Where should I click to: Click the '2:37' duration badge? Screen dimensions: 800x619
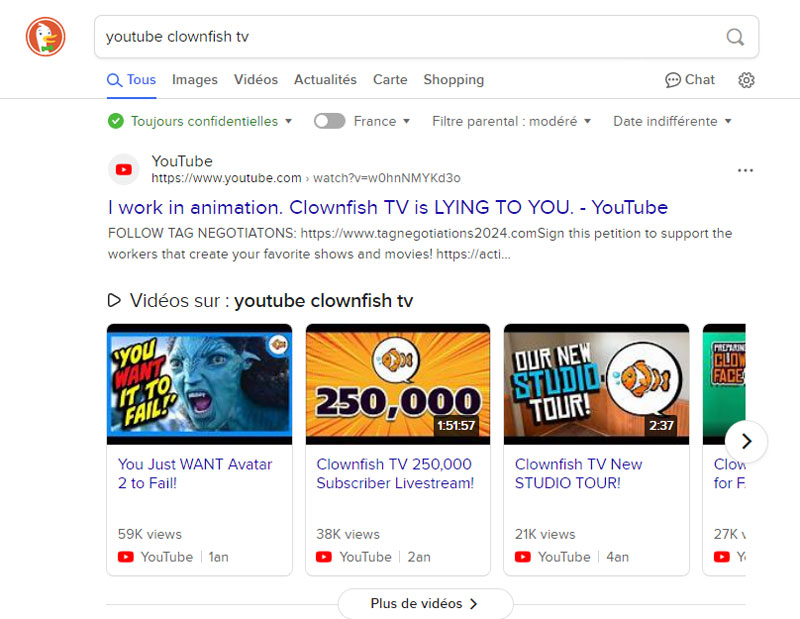click(x=661, y=425)
